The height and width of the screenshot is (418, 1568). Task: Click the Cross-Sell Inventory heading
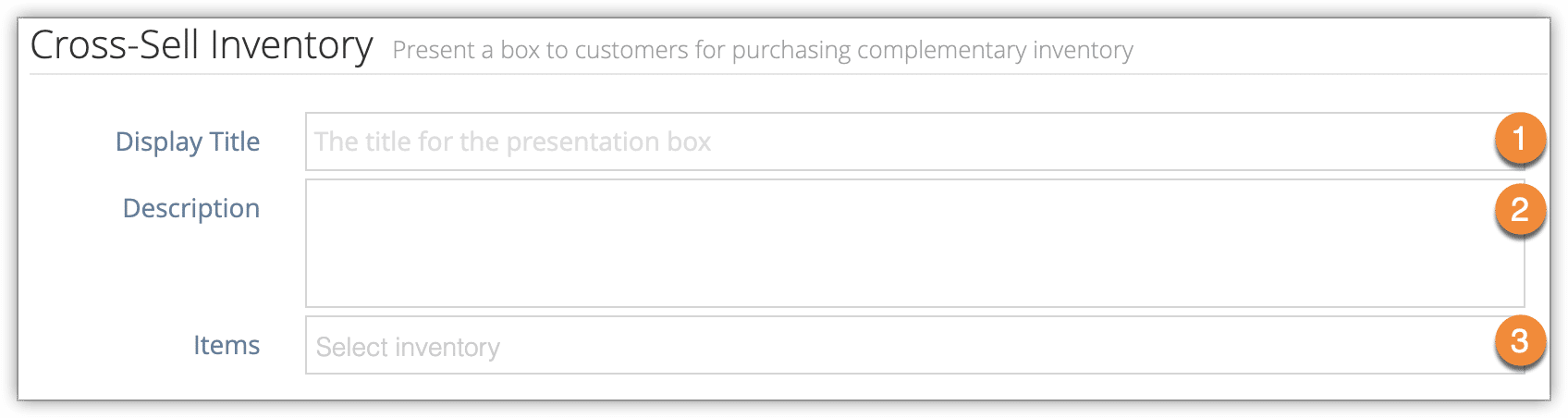pos(202,44)
